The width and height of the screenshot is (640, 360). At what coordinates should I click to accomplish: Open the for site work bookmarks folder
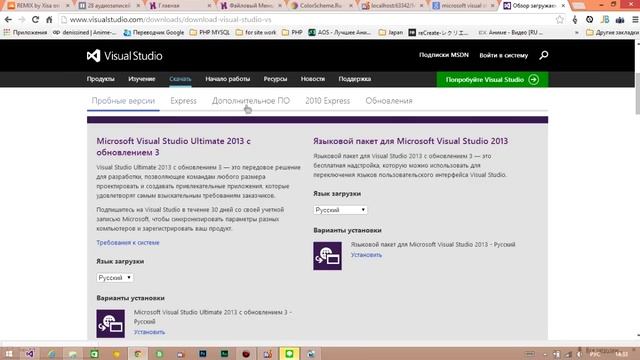256,32
